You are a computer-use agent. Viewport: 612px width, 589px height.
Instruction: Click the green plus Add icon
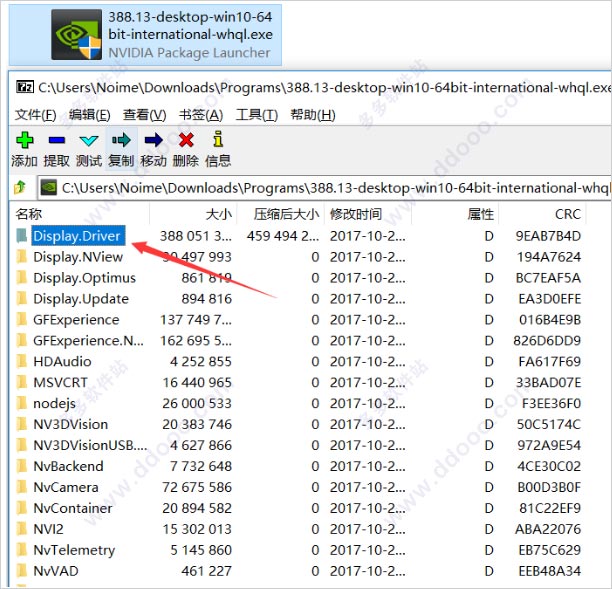click(24, 140)
